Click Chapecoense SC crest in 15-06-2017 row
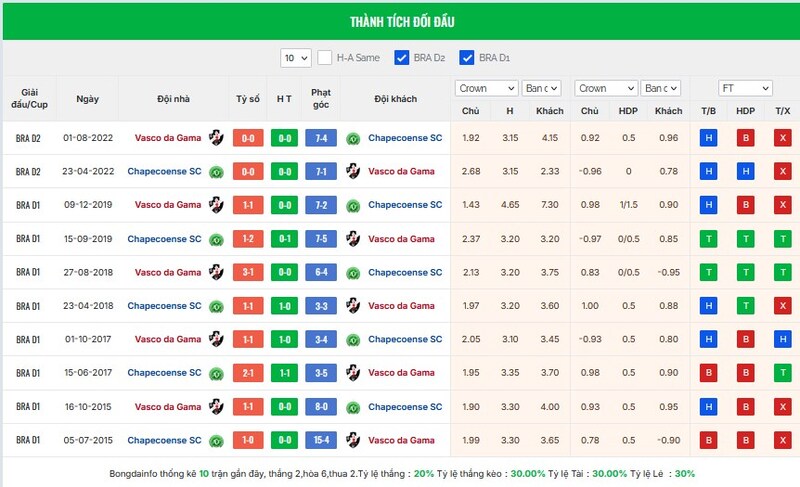Viewport: 800px width, 487px height. 216,373
